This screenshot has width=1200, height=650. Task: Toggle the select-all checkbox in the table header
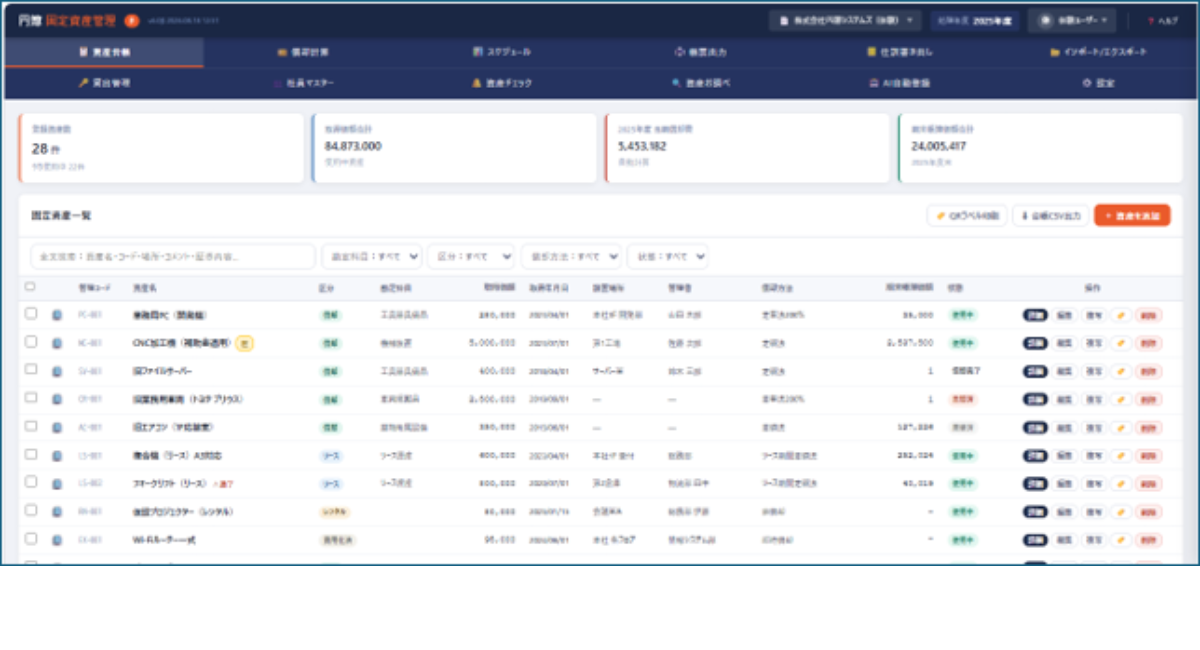point(30,287)
